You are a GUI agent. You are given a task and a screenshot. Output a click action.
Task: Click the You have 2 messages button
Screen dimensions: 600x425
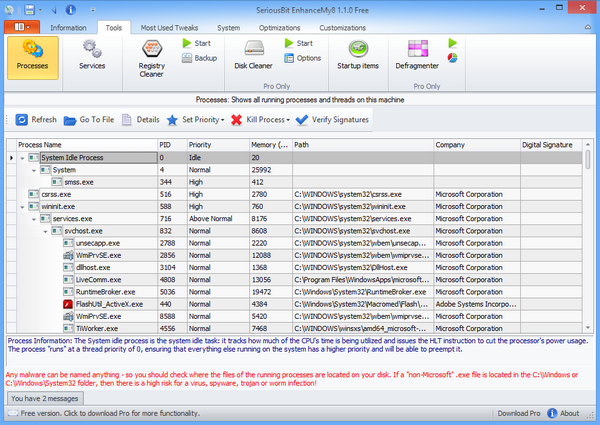point(45,398)
